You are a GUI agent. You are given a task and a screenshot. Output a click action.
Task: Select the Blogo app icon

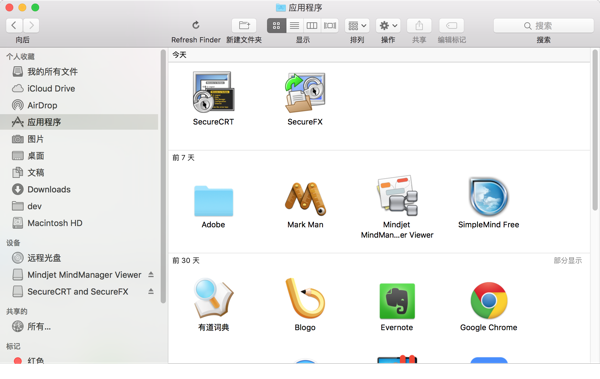tap(305, 298)
